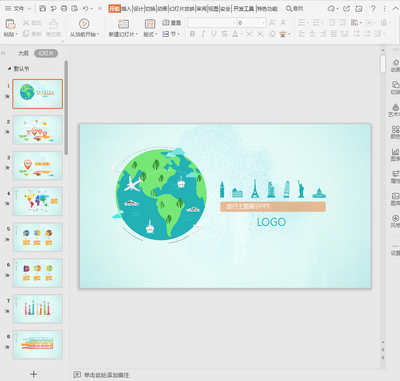This screenshot has height=381, width=400.
Task: Click the Undo arrow icon
Action: click(x=86, y=9)
